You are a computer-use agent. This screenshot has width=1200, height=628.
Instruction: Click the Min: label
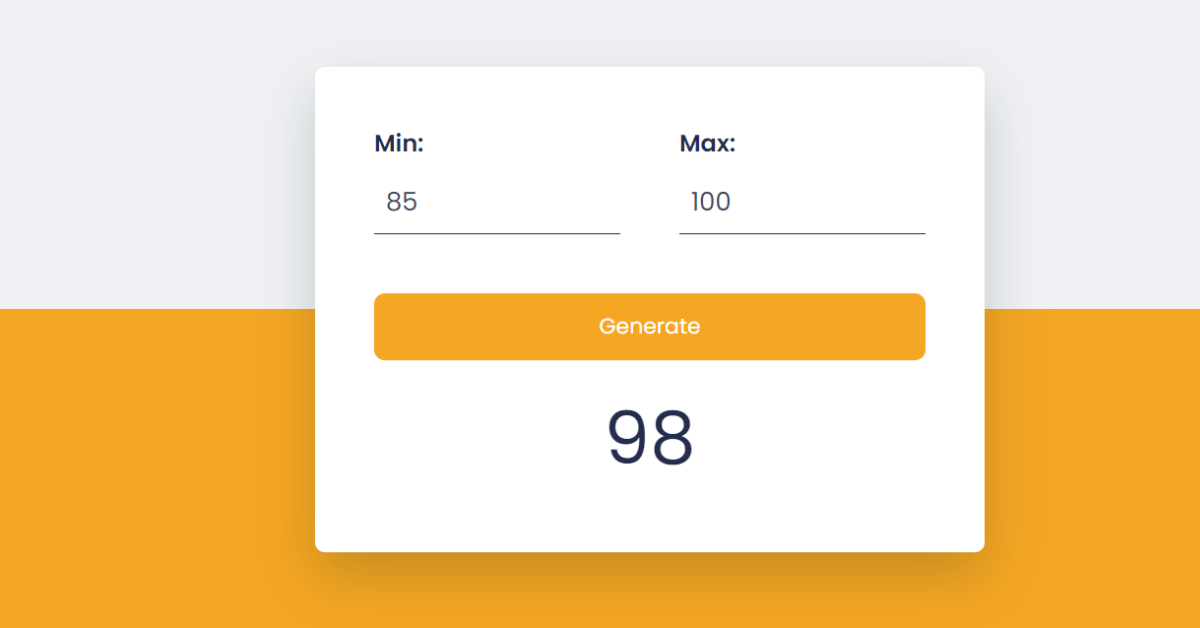[398, 143]
